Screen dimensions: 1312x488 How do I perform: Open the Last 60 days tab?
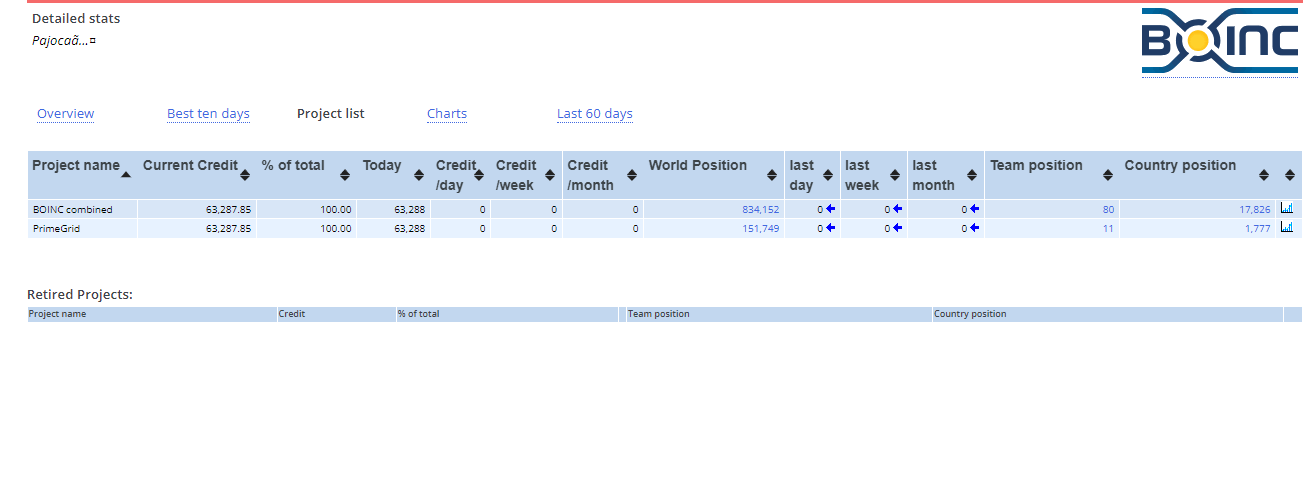point(594,114)
